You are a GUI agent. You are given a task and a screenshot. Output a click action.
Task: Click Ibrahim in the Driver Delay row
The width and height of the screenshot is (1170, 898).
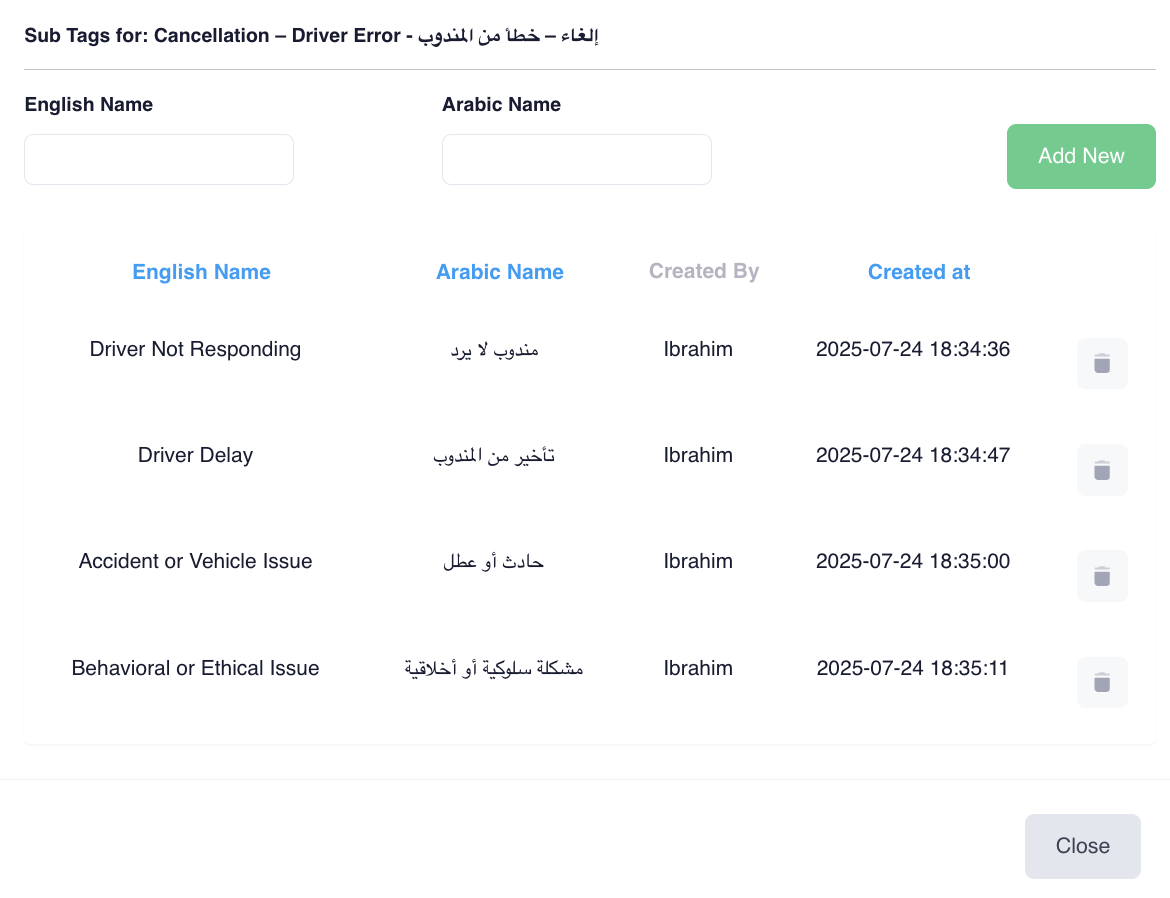pyautogui.click(x=698, y=455)
